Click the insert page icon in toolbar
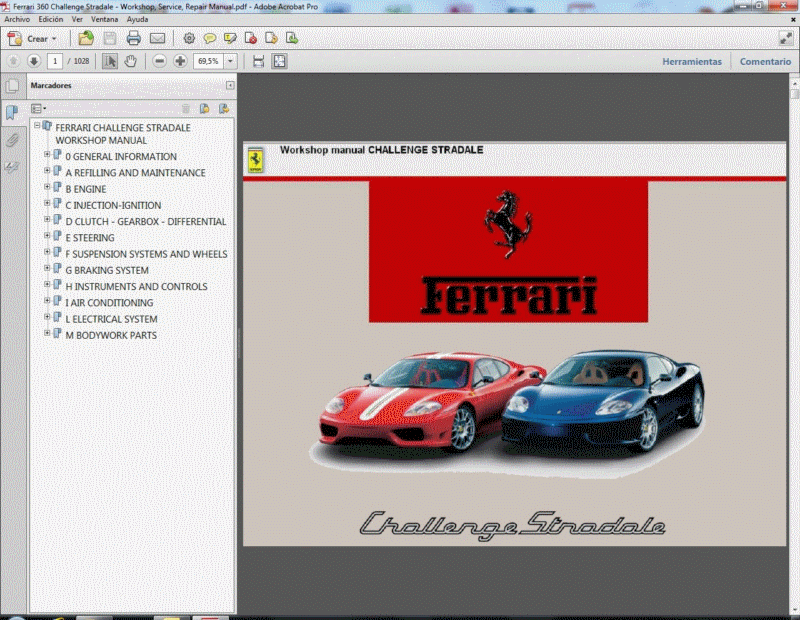The width and height of the screenshot is (800, 620). coord(291,38)
